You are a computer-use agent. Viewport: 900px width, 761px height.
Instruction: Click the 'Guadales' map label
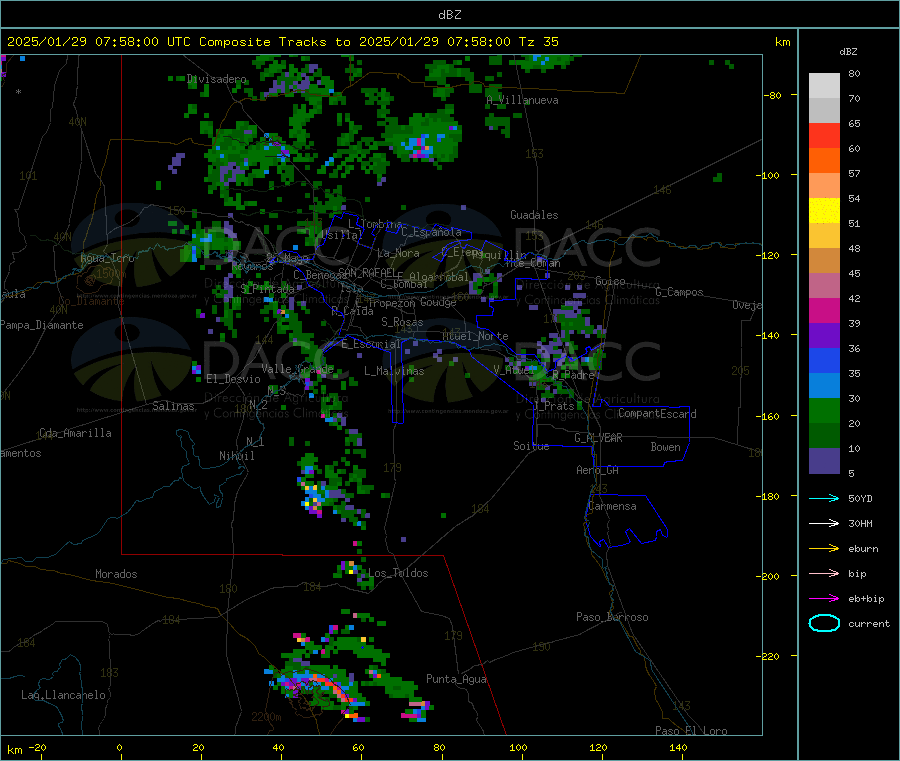[x=534, y=215]
